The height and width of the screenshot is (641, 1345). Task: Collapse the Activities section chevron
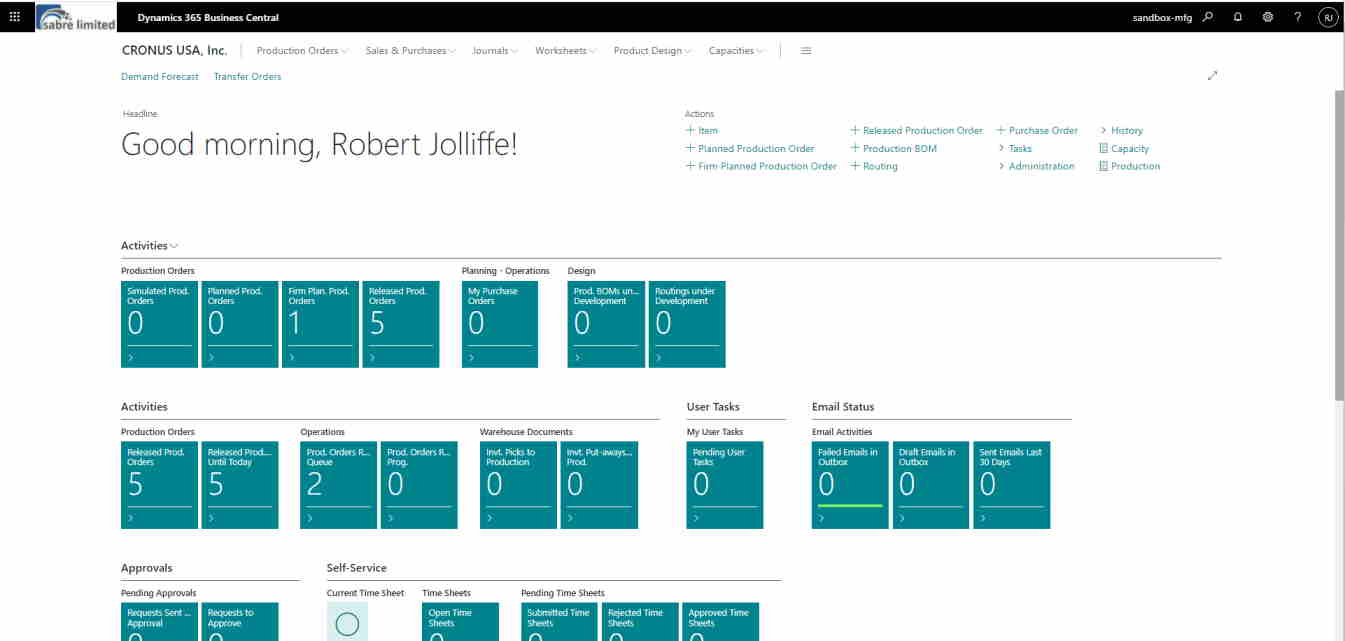174,245
